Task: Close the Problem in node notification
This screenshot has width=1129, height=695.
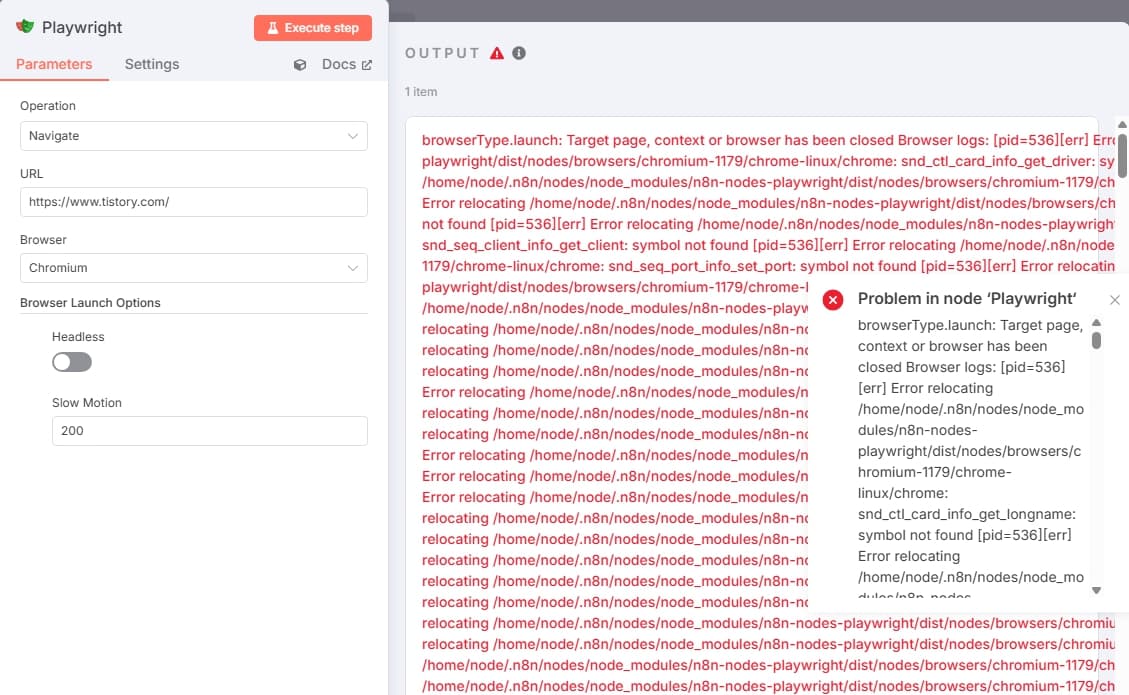Action: click(1115, 300)
